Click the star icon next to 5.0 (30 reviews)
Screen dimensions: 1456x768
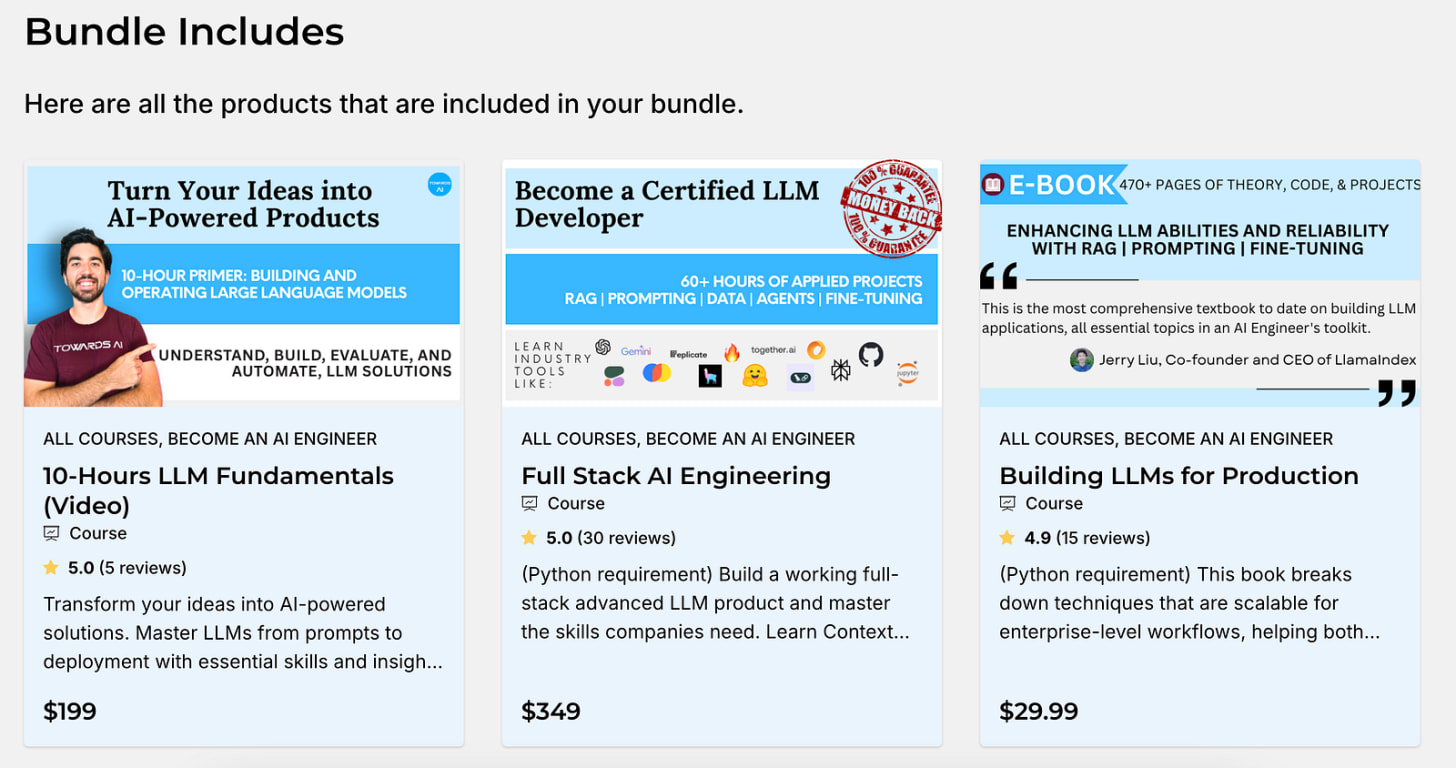(x=529, y=538)
